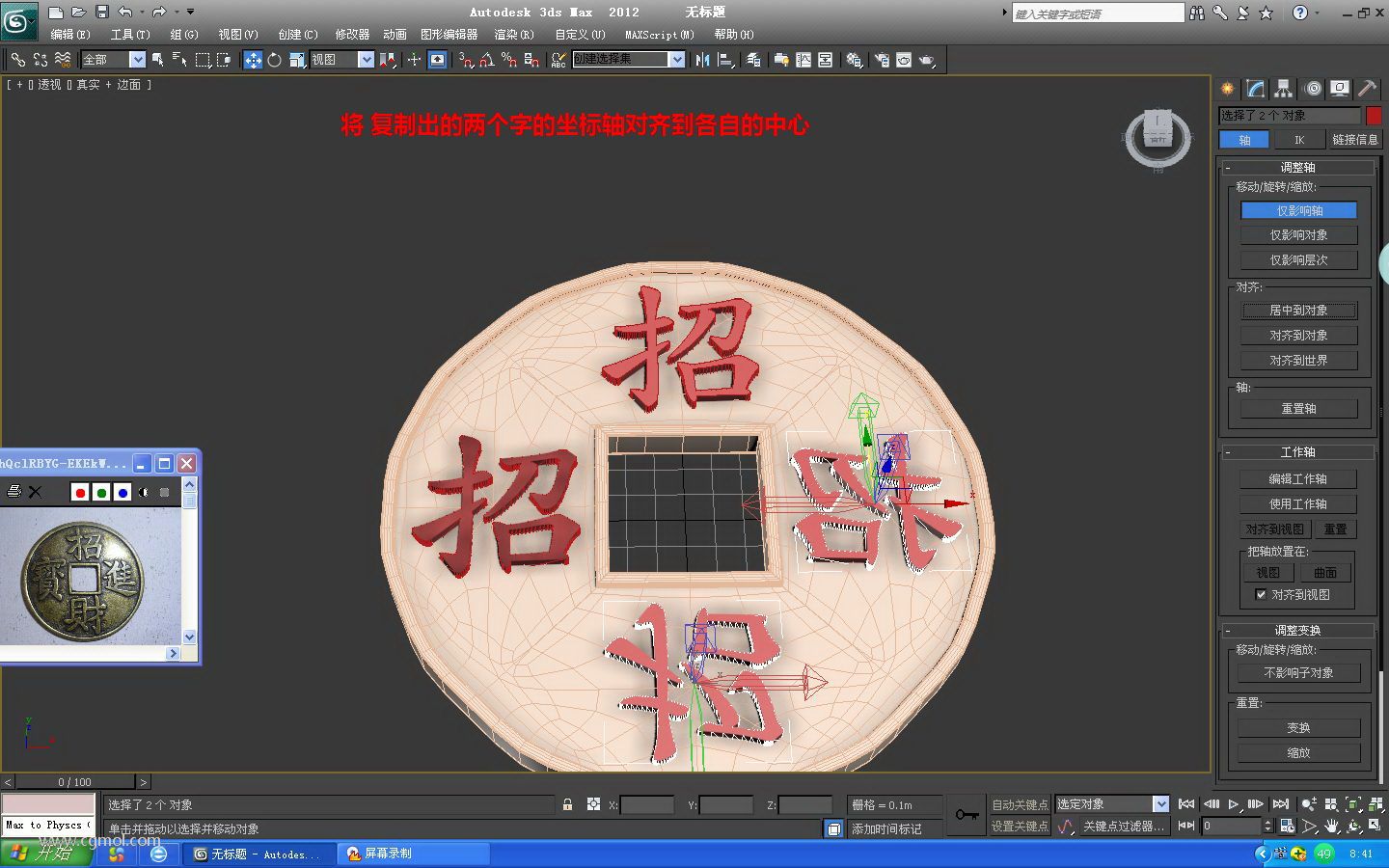
Task: Open the Utilities hammer panel icon
Action: [1367, 89]
